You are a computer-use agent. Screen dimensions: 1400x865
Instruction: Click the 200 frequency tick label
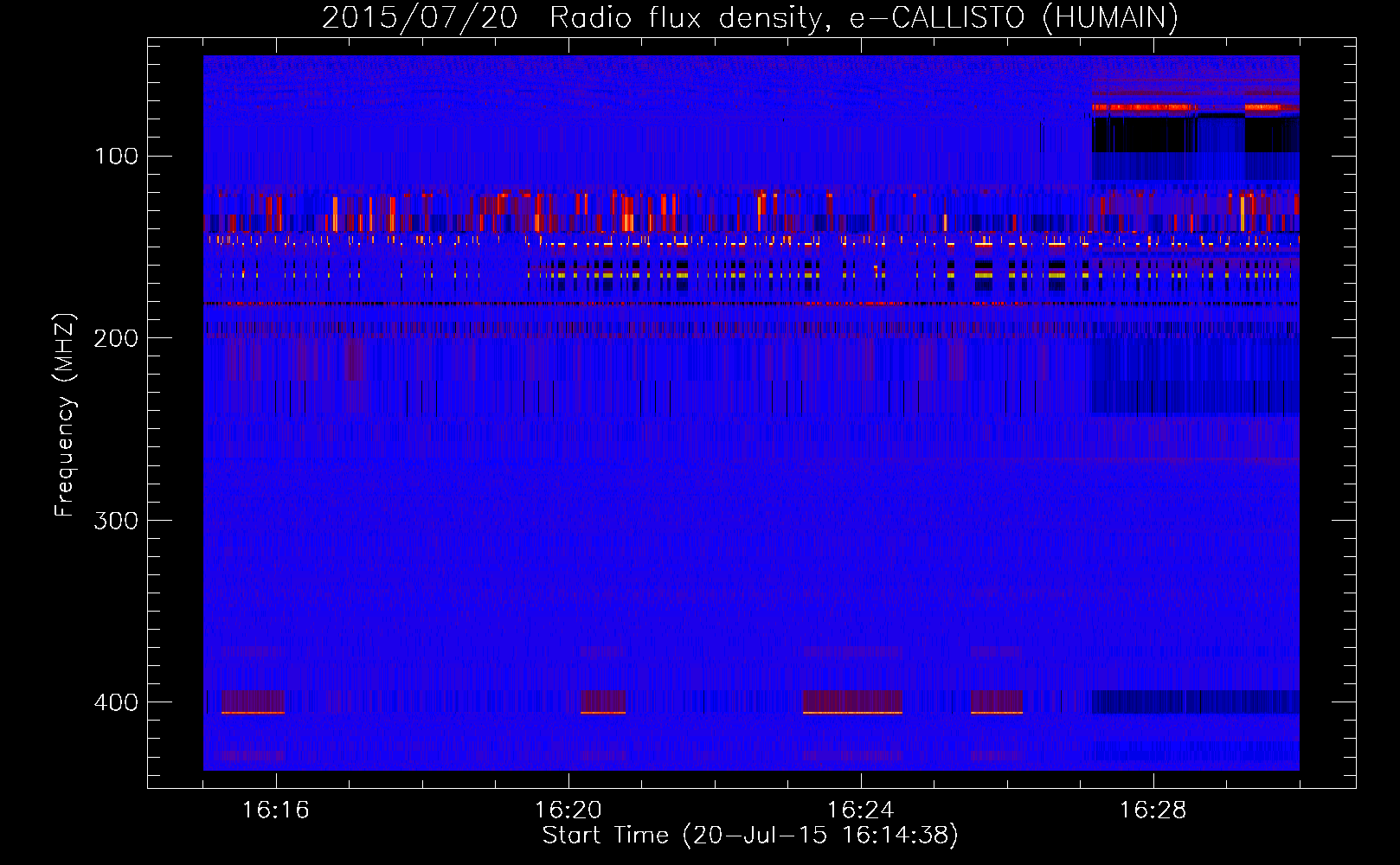pos(117,338)
